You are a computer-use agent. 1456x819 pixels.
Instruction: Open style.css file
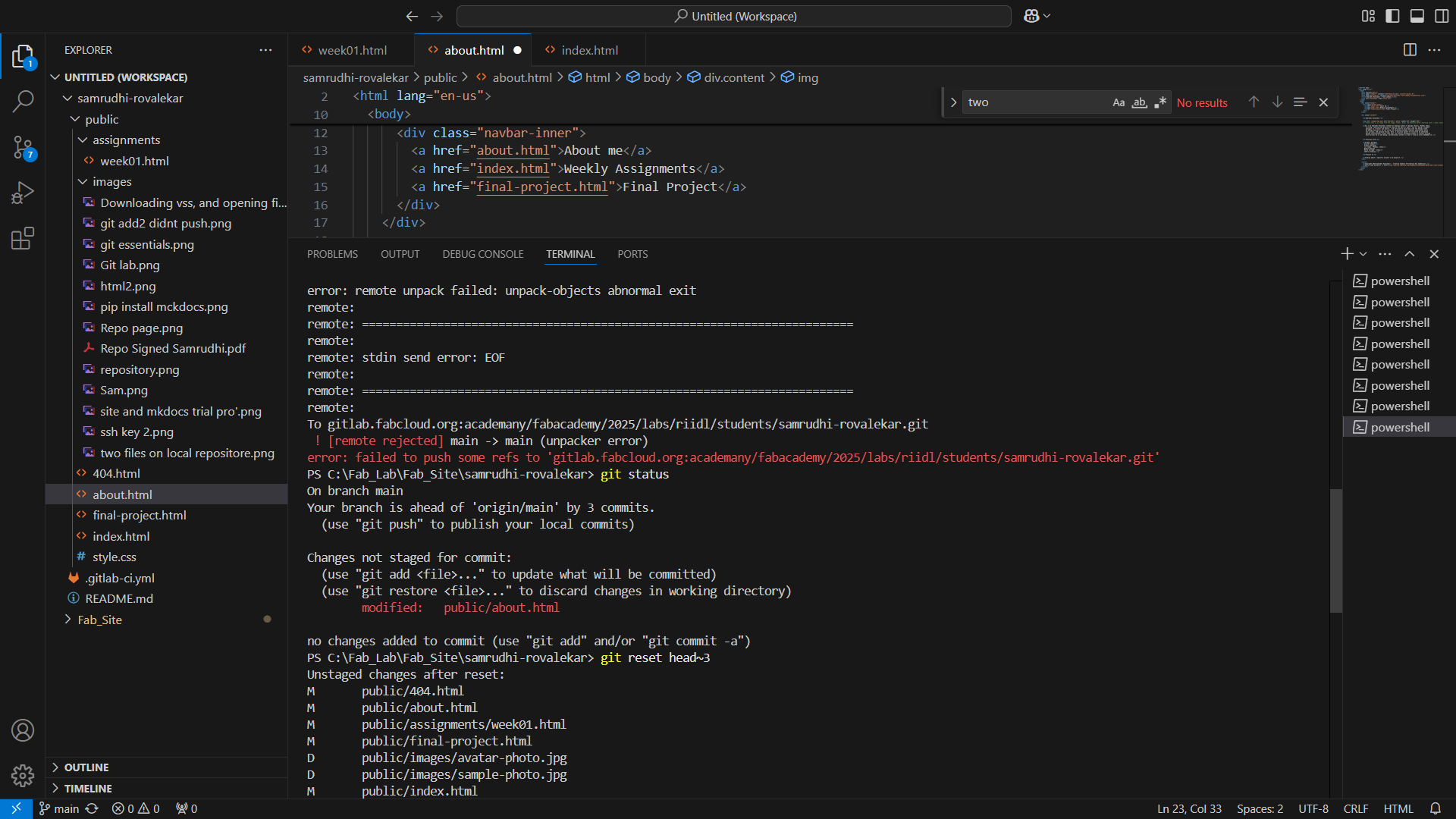(x=166, y=557)
